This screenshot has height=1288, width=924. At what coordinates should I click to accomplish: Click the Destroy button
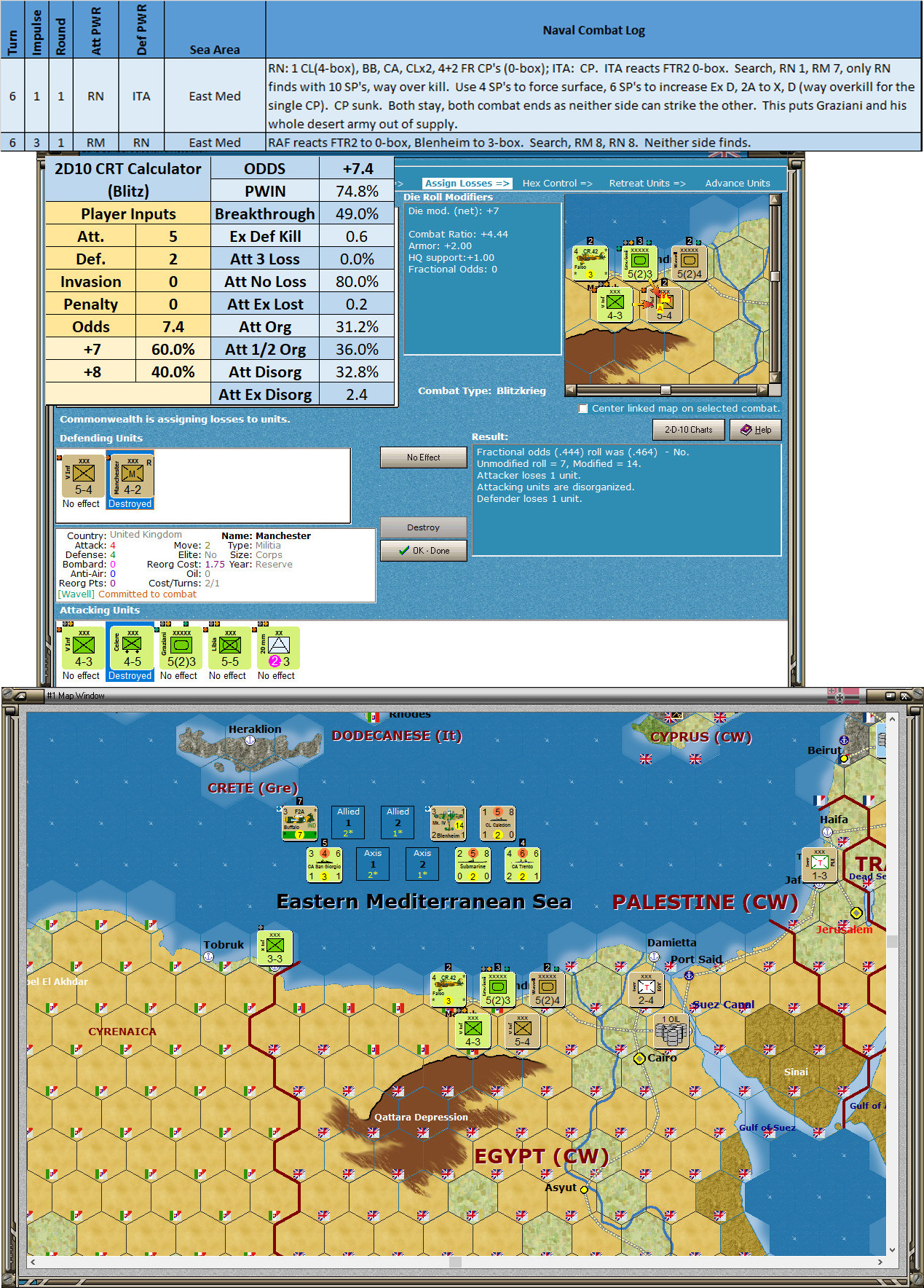pyautogui.click(x=423, y=527)
